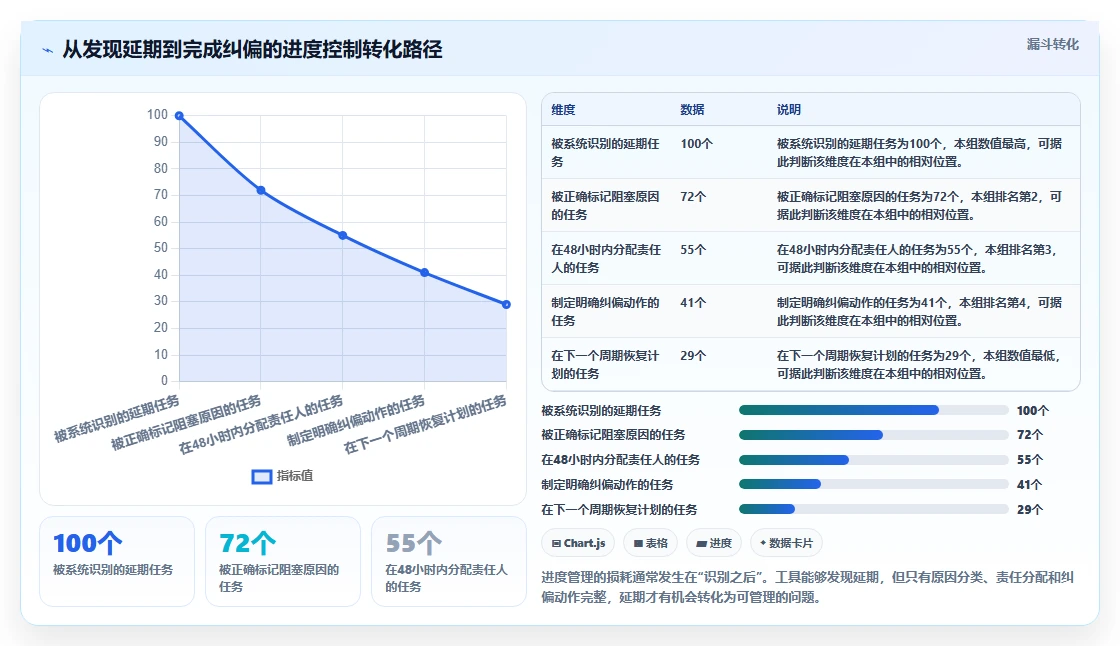Viewport: 1120px width, 646px height.
Task: Click the 100个 data card
Action: pos(117,562)
